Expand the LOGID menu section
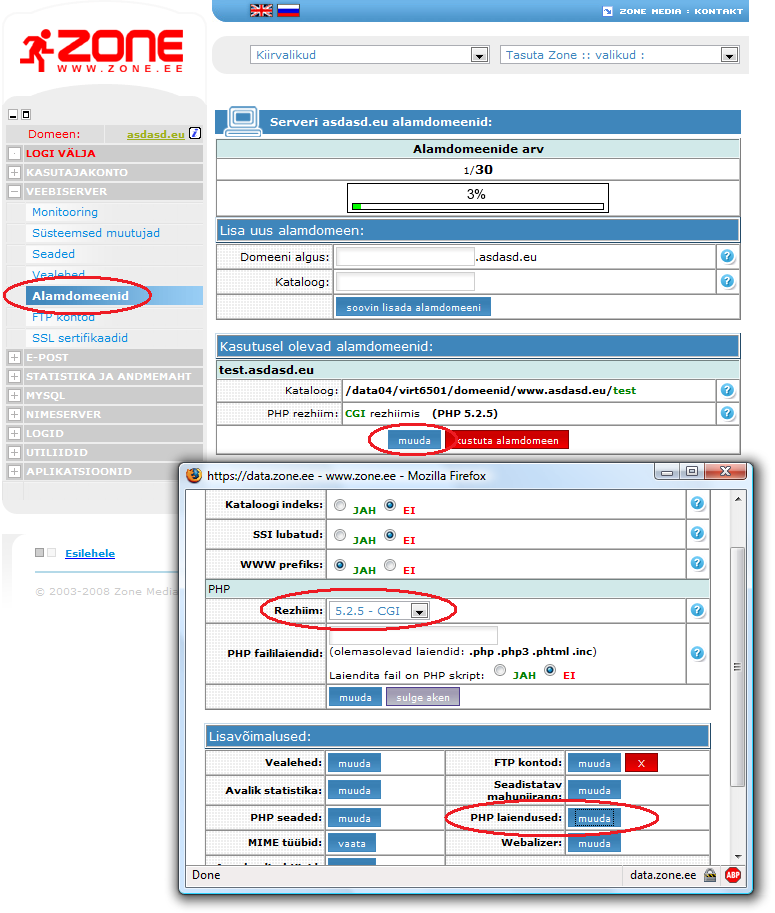Viewport: 775px width, 913px height. point(15,433)
